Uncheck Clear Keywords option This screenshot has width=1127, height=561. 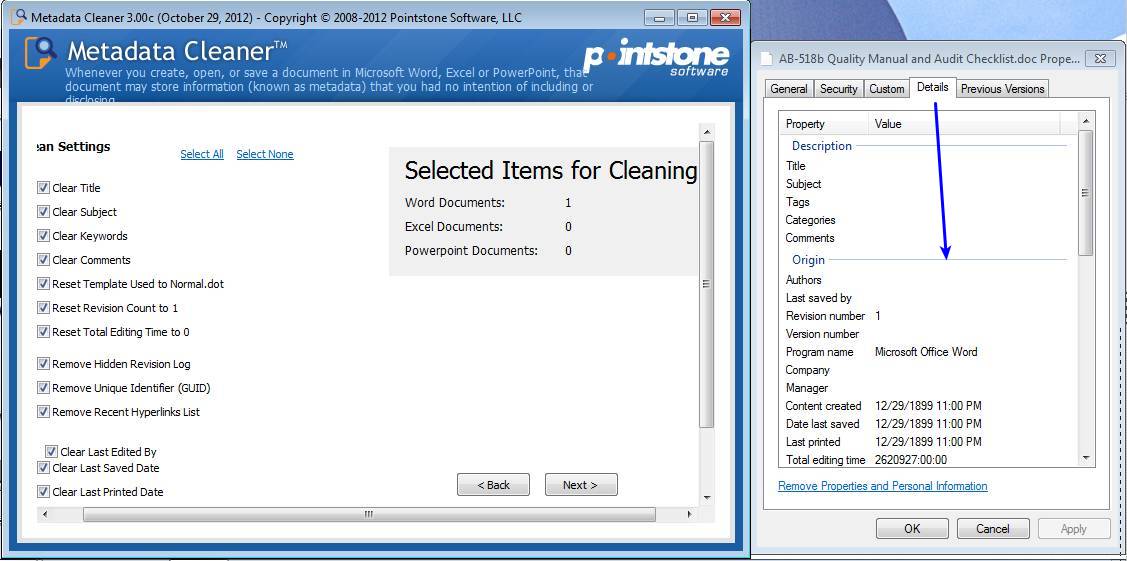click(43, 236)
